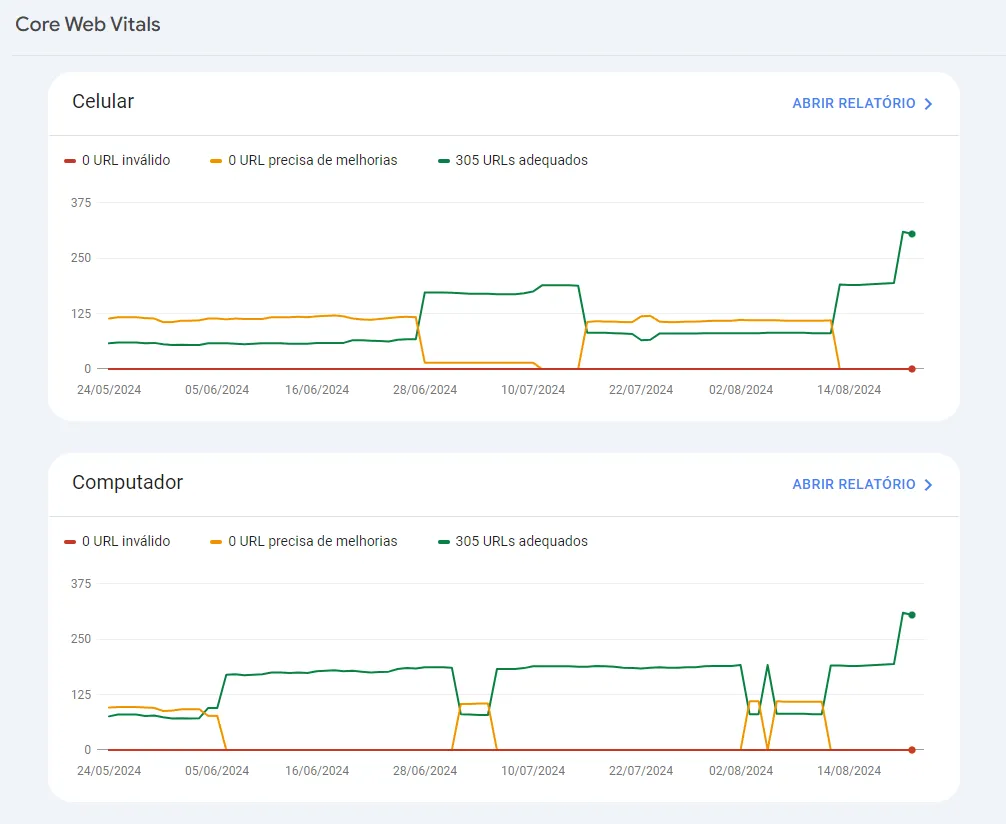The image size is (1006, 824).
Task: Click red endpoint dot on the Celular chart
Action: (x=912, y=369)
